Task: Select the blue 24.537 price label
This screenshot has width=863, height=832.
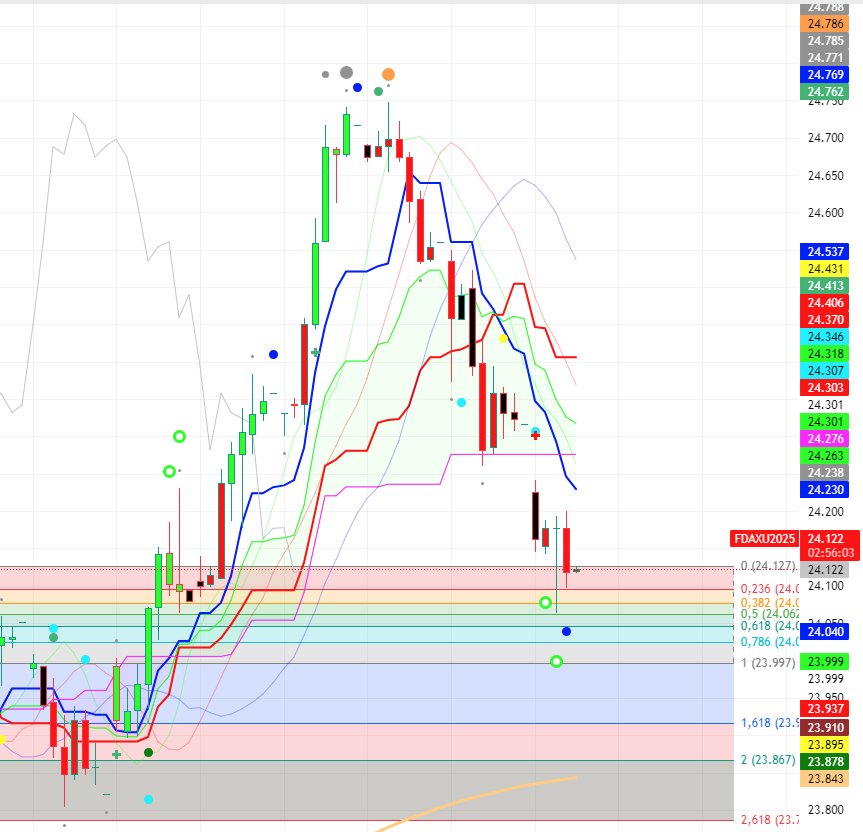Action: (826, 250)
